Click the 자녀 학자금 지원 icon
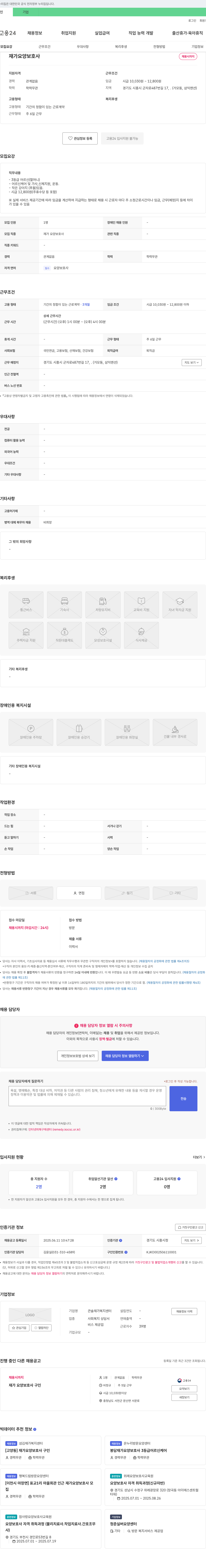The image size is (206, 1568). pos(180,605)
